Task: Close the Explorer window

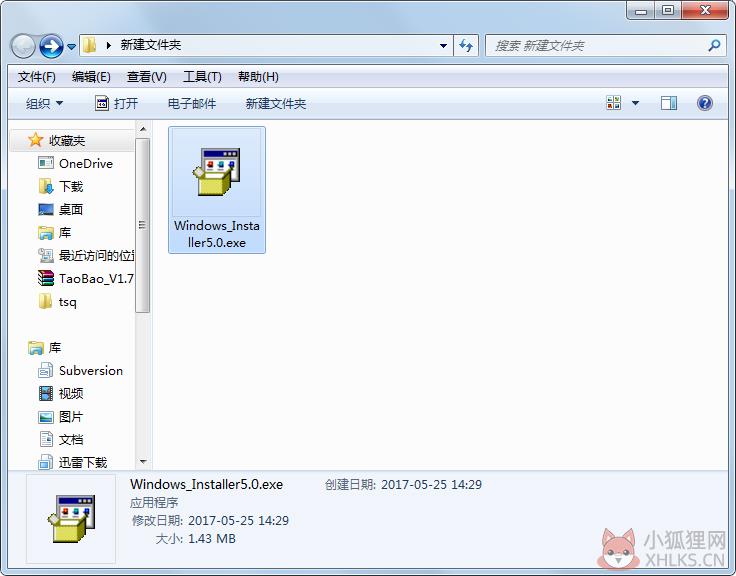Action: 705,10
